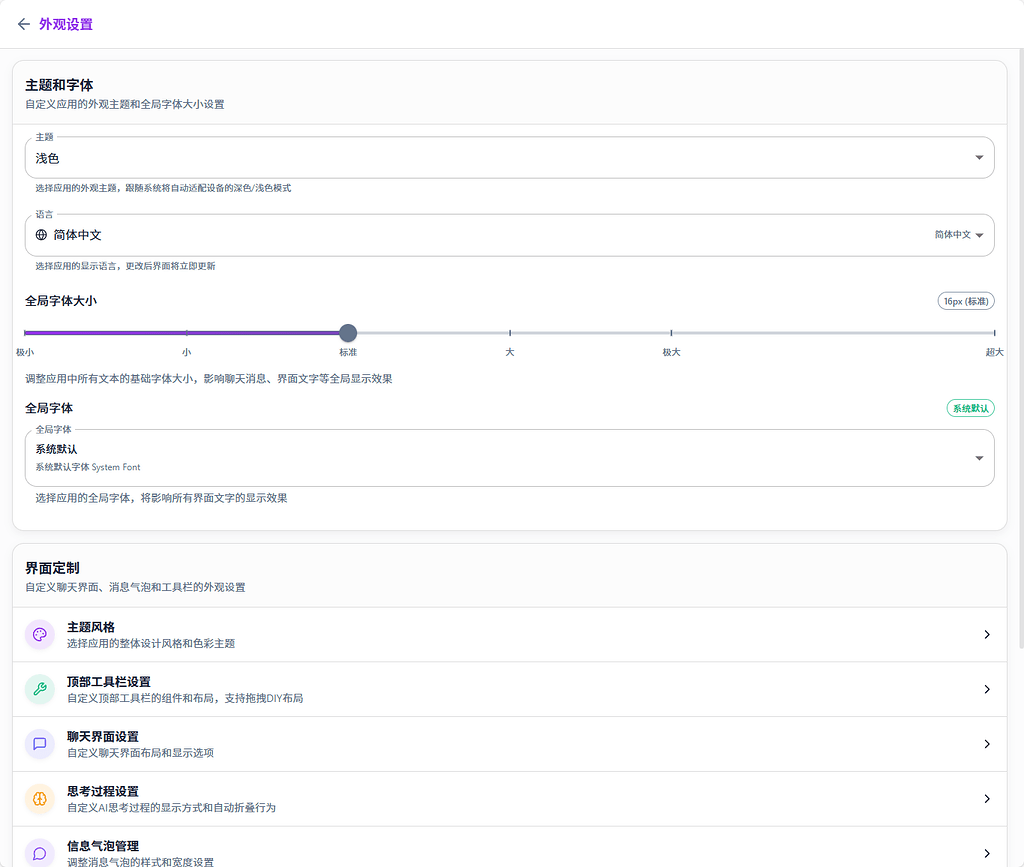Set font size slider to 超大
The height and width of the screenshot is (867, 1024).
click(994, 333)
